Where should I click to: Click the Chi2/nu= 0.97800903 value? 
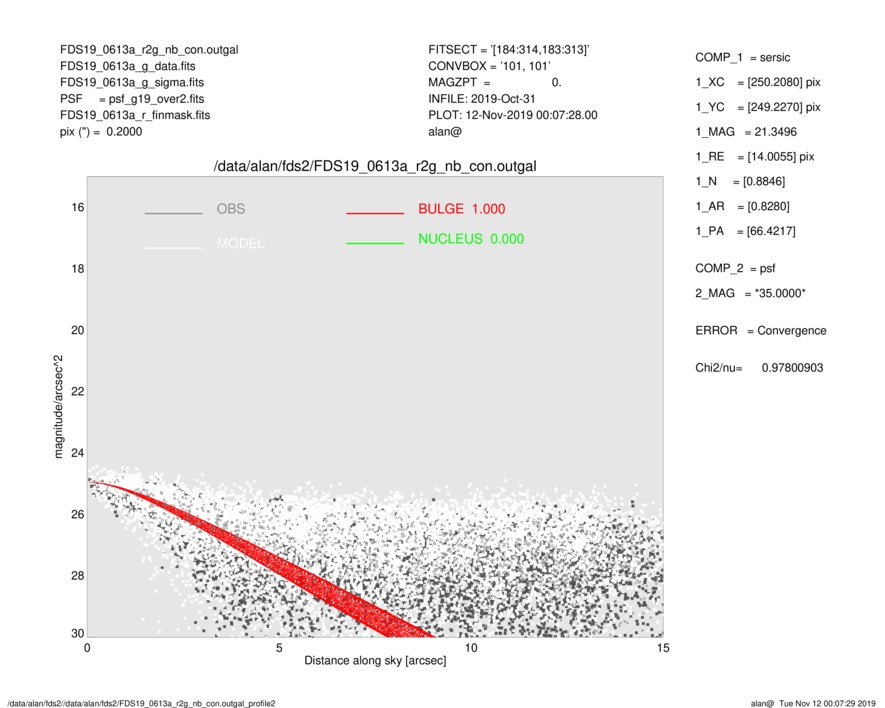[x=759, y=368]
